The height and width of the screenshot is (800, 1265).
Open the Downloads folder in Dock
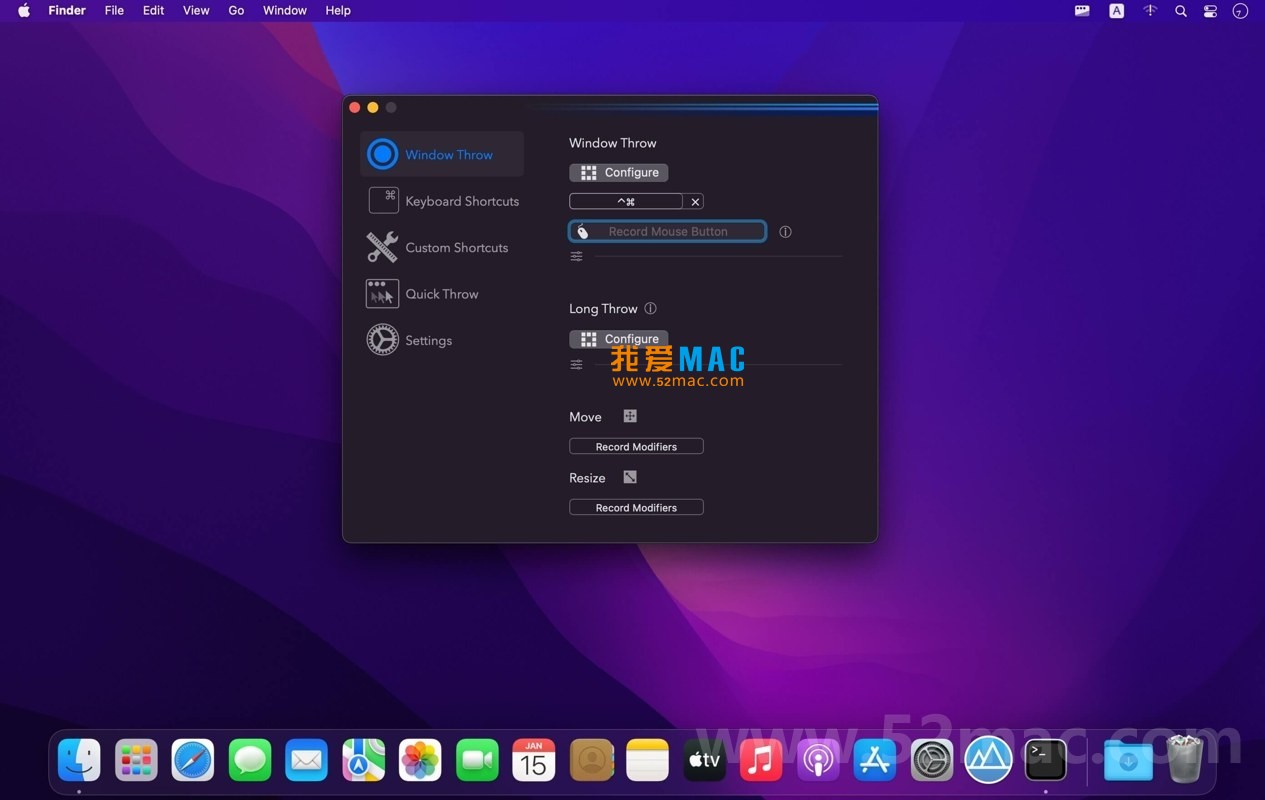point(1128,761)
